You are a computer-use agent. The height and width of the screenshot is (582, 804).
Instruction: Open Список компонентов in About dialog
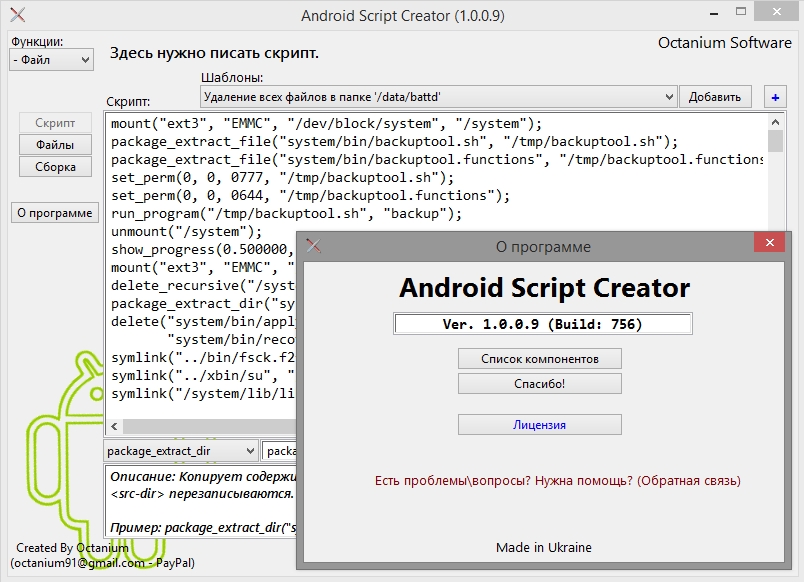[x=539, y=359]
